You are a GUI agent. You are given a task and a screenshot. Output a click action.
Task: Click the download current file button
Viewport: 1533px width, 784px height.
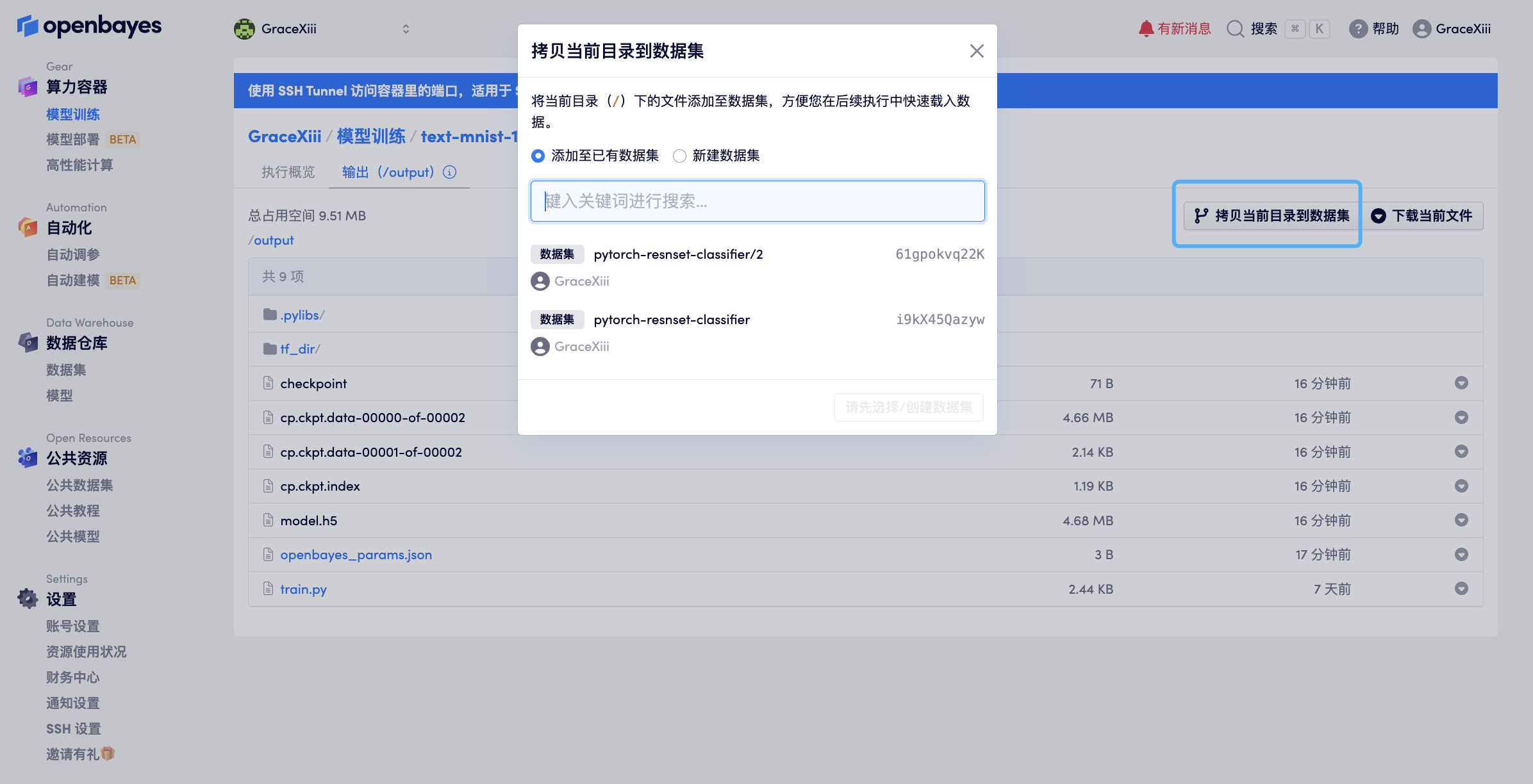click(x=1421, y=216)
